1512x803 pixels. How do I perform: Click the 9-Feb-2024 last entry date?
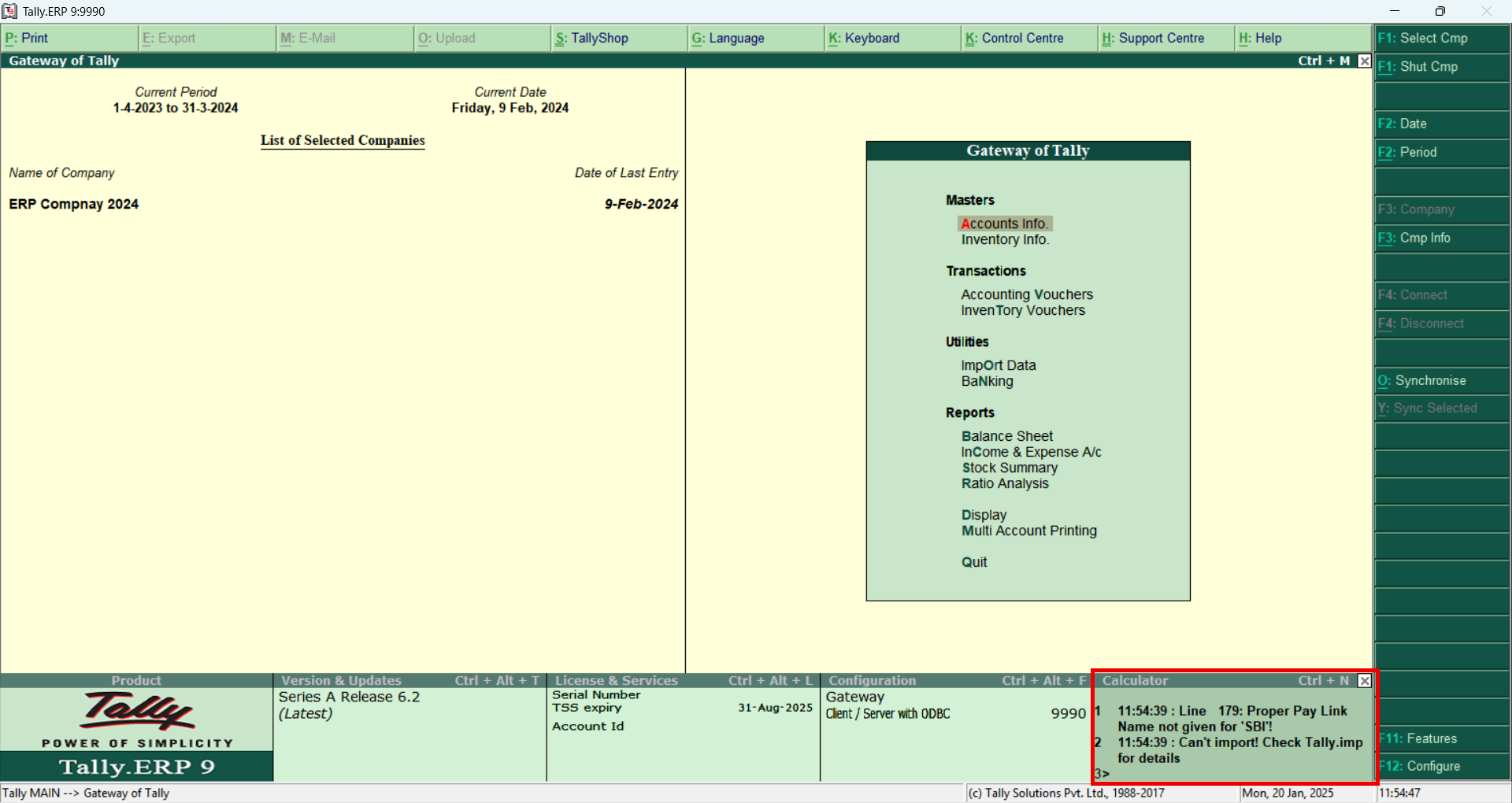[641, 204]
